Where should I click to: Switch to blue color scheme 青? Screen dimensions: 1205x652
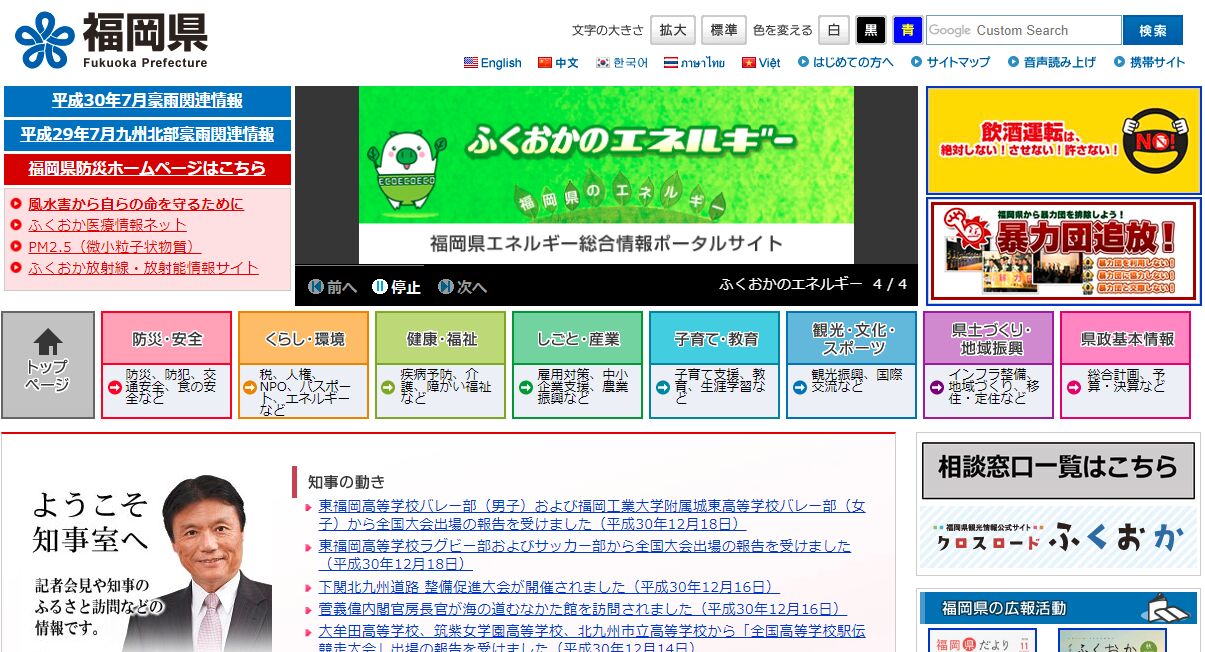coord(907,30)
